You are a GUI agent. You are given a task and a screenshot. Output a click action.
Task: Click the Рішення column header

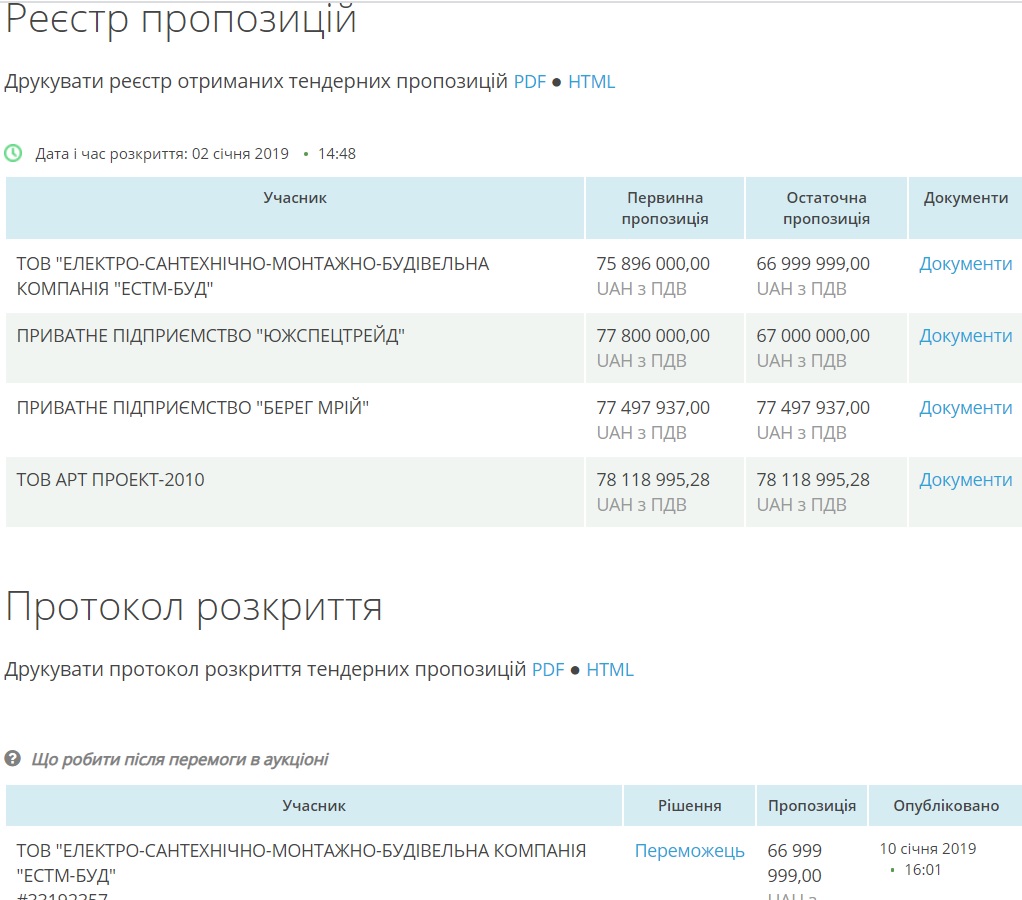(x=689, y=806)
